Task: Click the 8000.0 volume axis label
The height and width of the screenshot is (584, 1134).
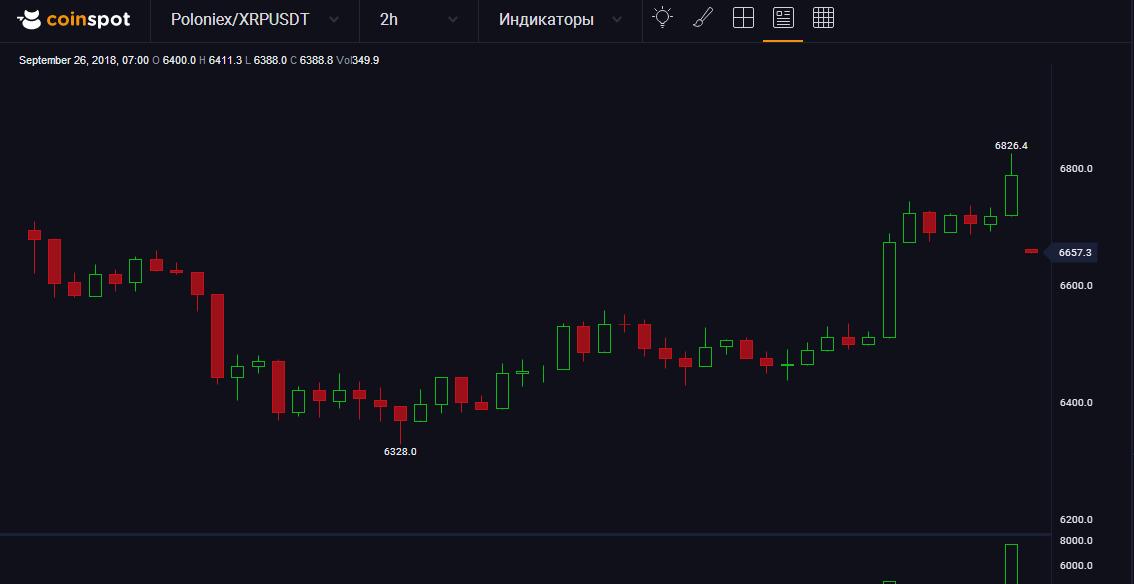Action: click(x=1076, y=541)
